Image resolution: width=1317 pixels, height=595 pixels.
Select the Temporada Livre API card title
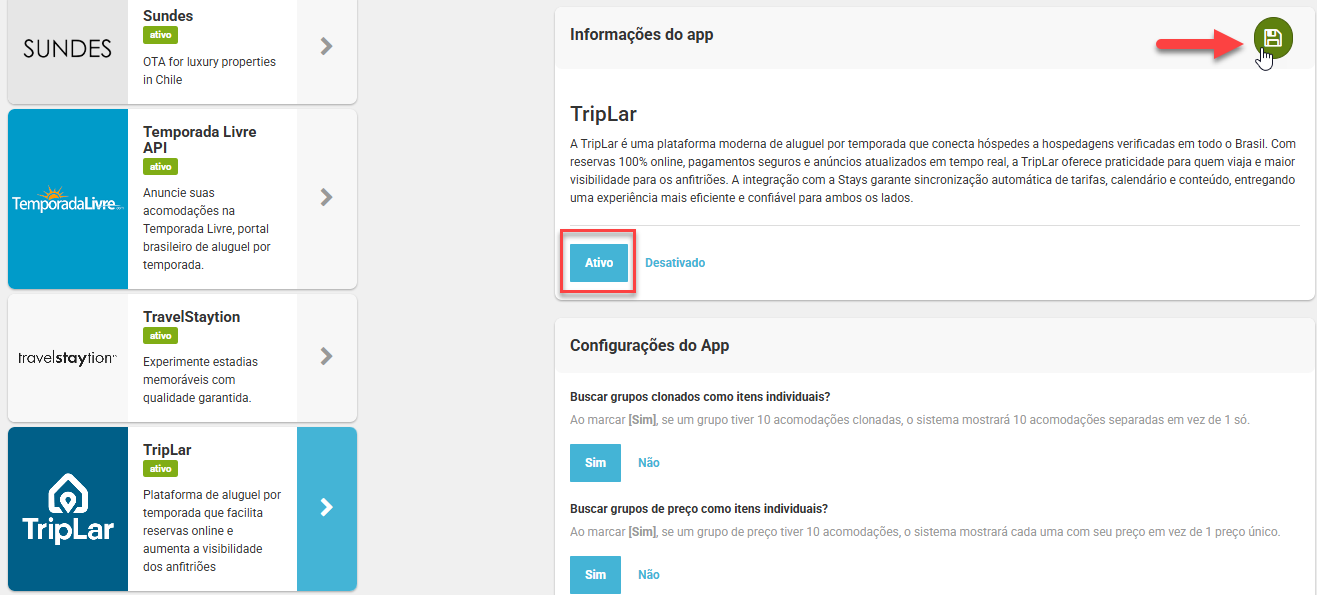(200, 140)
